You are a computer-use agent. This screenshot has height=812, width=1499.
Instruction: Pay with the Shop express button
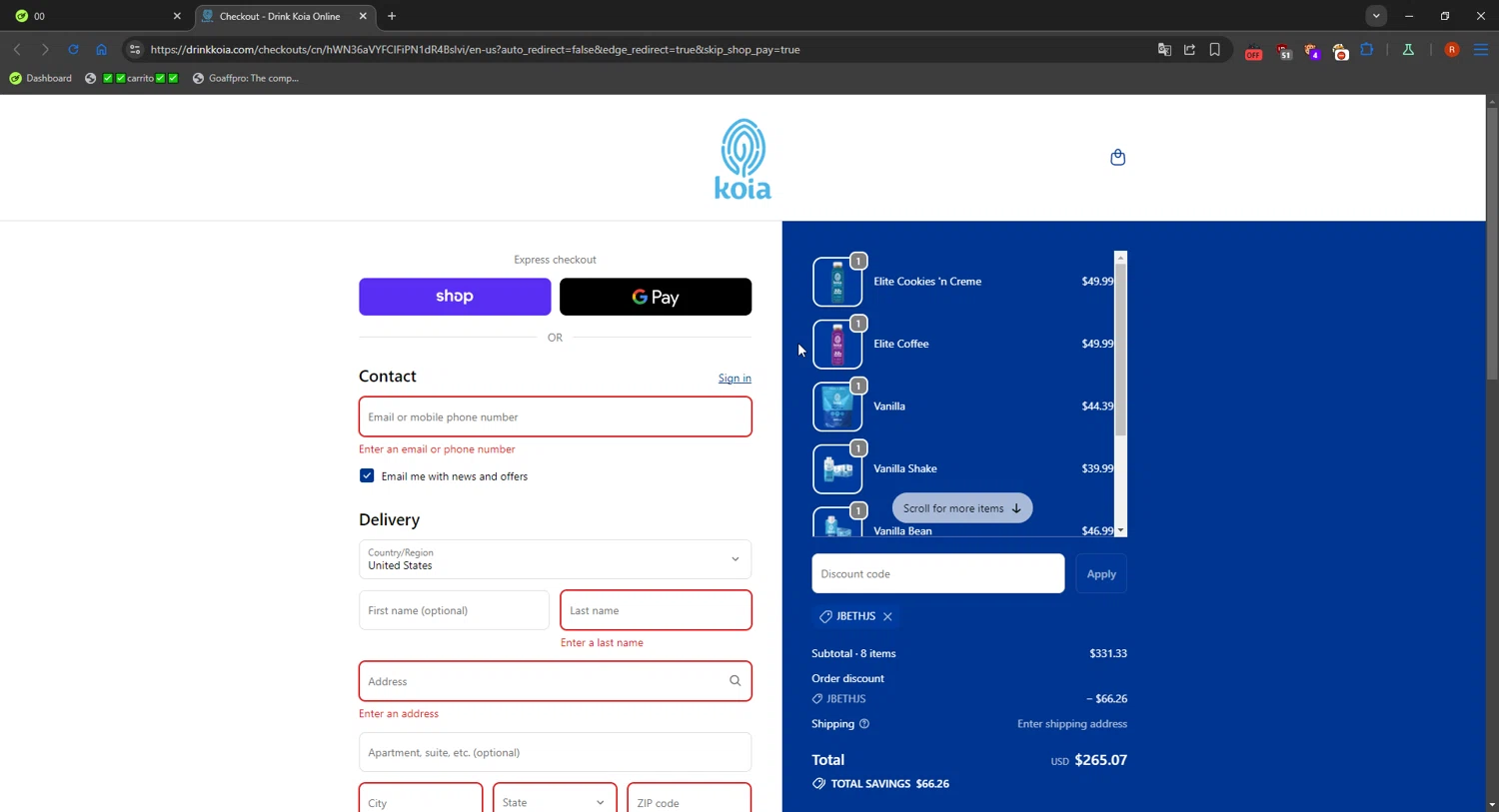(455, 297)
